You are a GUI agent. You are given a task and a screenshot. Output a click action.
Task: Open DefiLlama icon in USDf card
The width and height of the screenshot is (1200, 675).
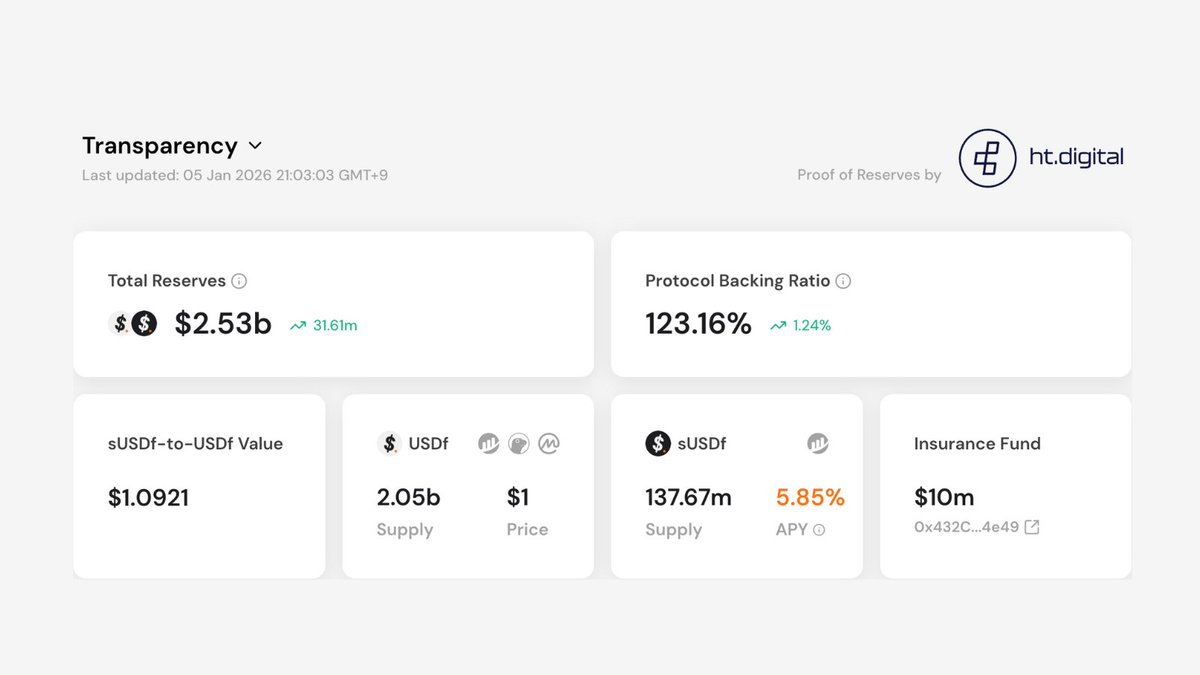coord(488,443)
